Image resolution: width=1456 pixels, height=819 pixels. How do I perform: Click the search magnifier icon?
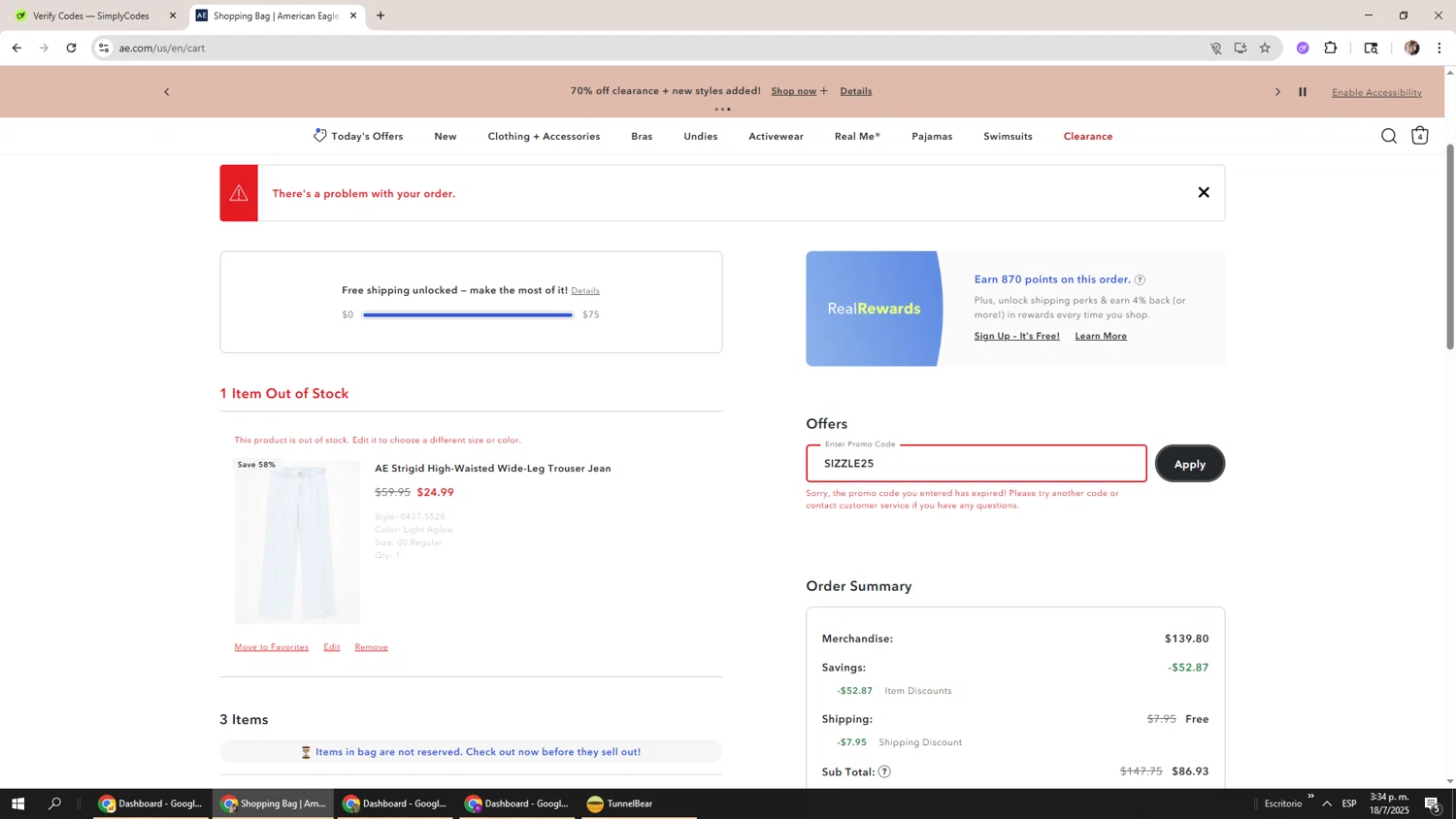pyautogui.click(x=1389, y=136)
